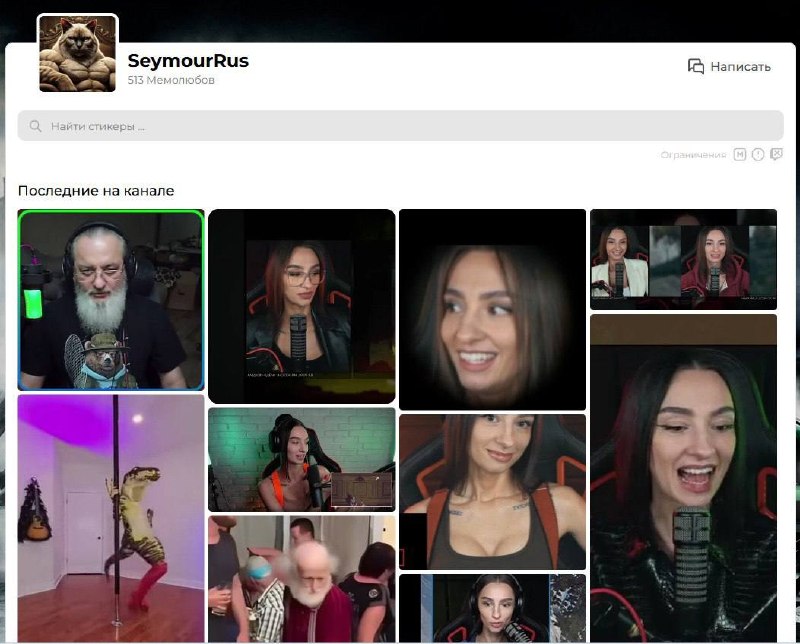Image resolution: width=800 pixels, height=644 pixels.
Task: Click the crossed-out chat restriction icon
Action: 776,154
